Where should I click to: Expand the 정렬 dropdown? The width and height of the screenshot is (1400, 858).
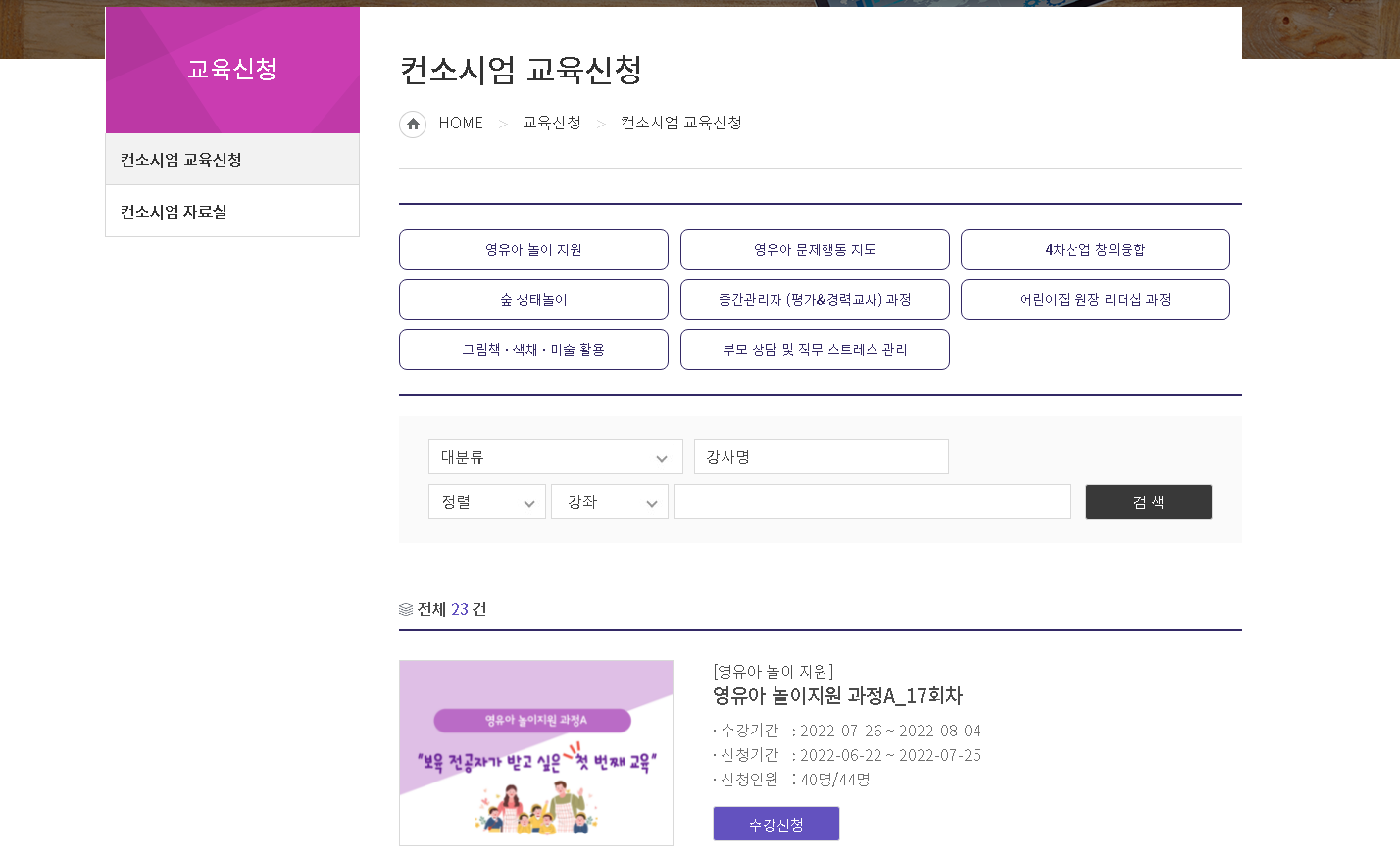(487, 502)
